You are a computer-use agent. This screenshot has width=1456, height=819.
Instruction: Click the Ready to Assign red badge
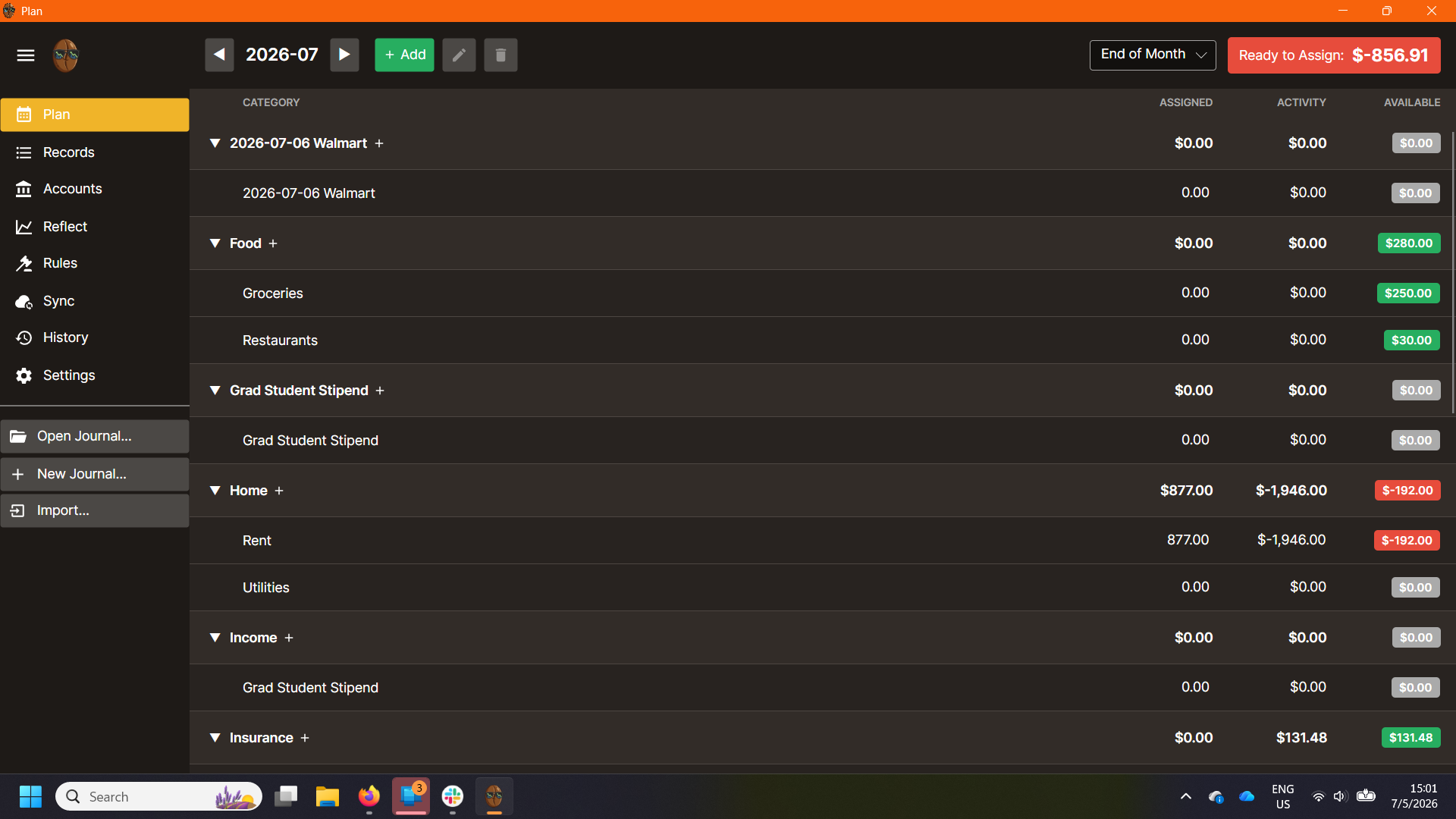[1334, 55]
